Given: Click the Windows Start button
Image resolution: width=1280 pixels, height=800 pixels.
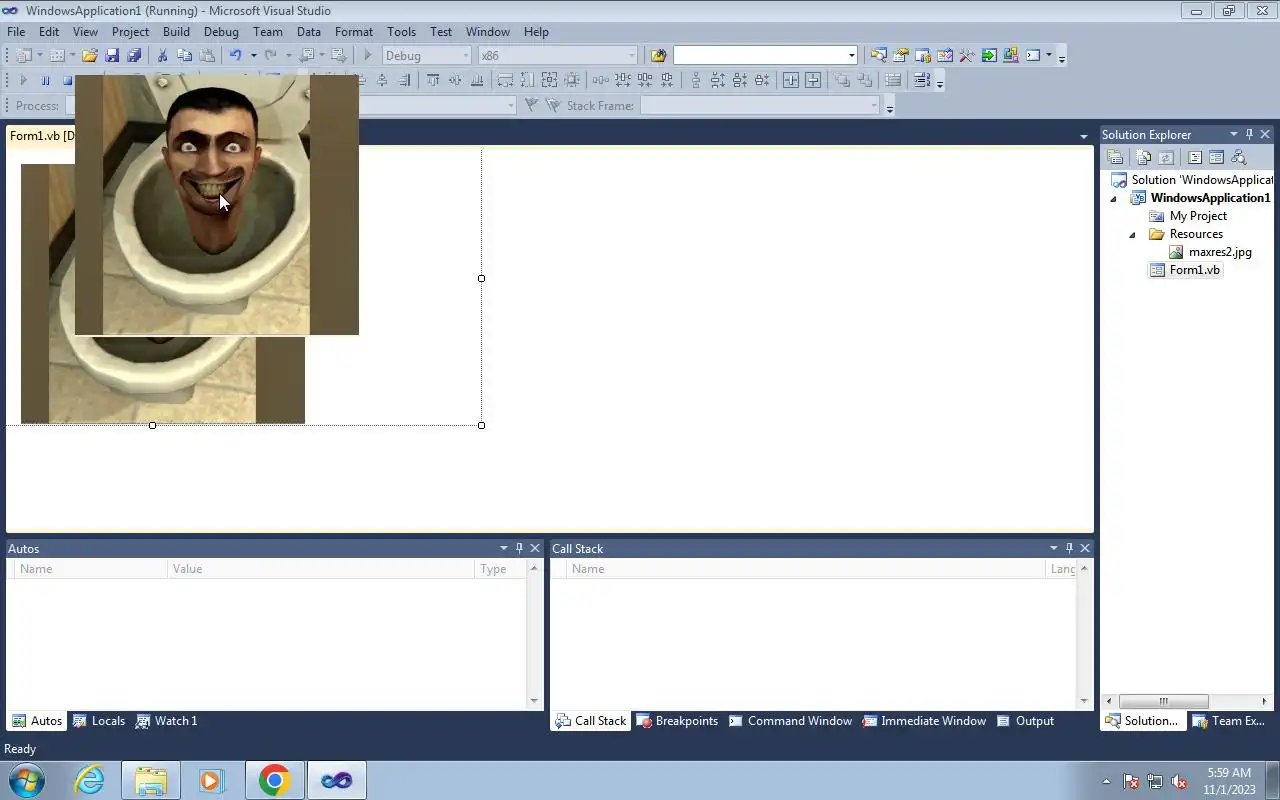Looking at the screenshot, I should (x=26, y=780).
